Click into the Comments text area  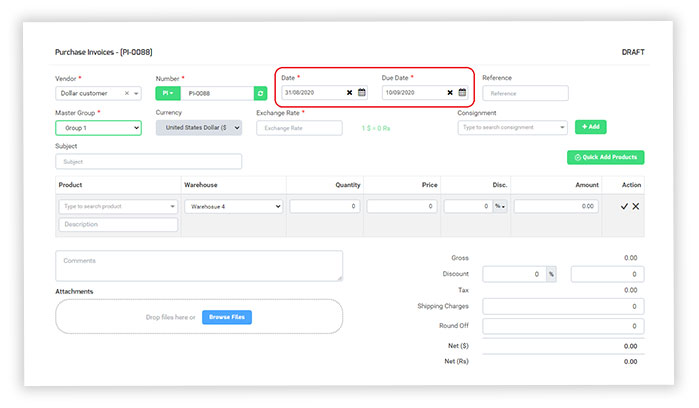[198, 265]
